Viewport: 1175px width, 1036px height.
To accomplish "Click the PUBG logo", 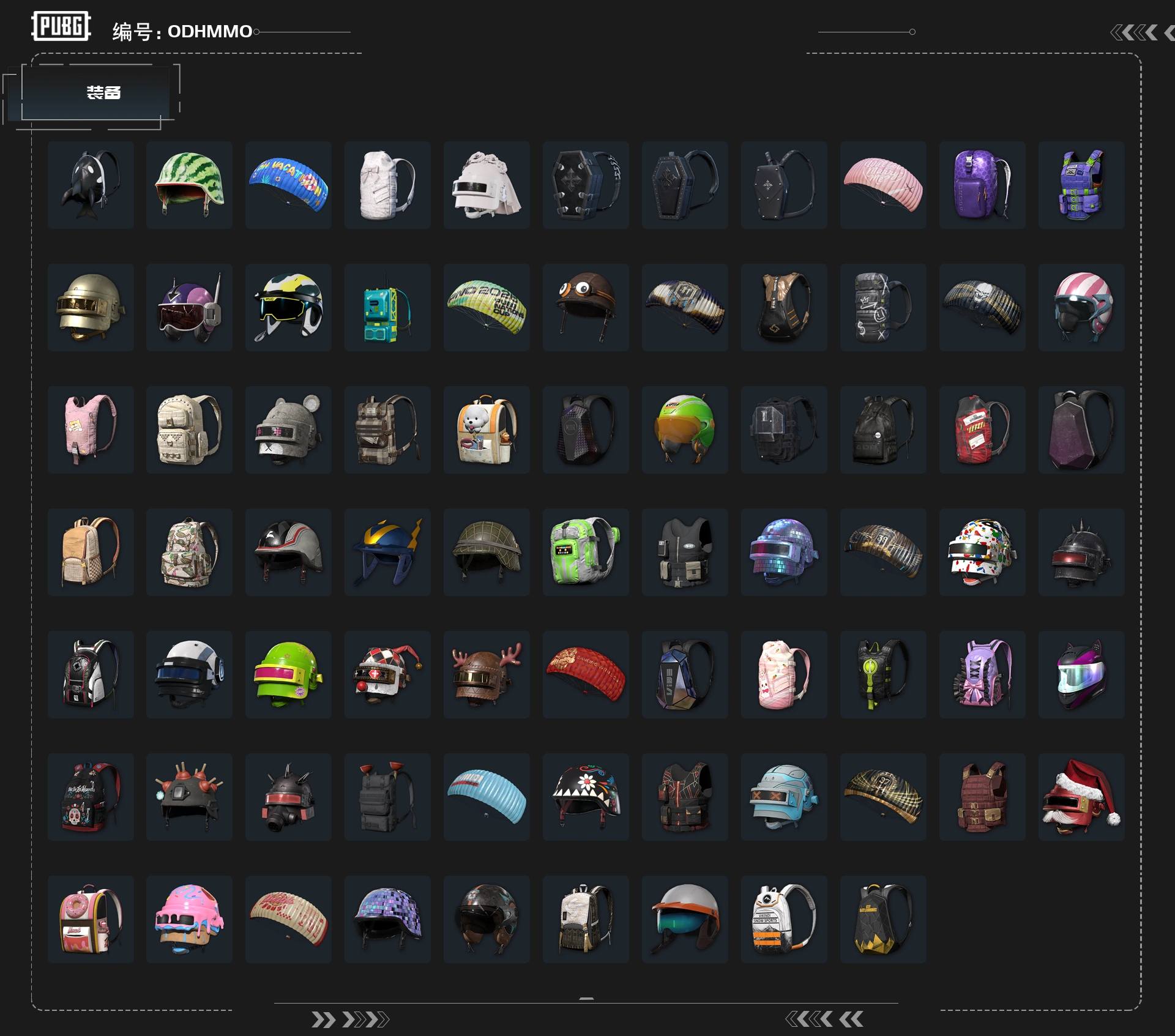I will (61, 26).
